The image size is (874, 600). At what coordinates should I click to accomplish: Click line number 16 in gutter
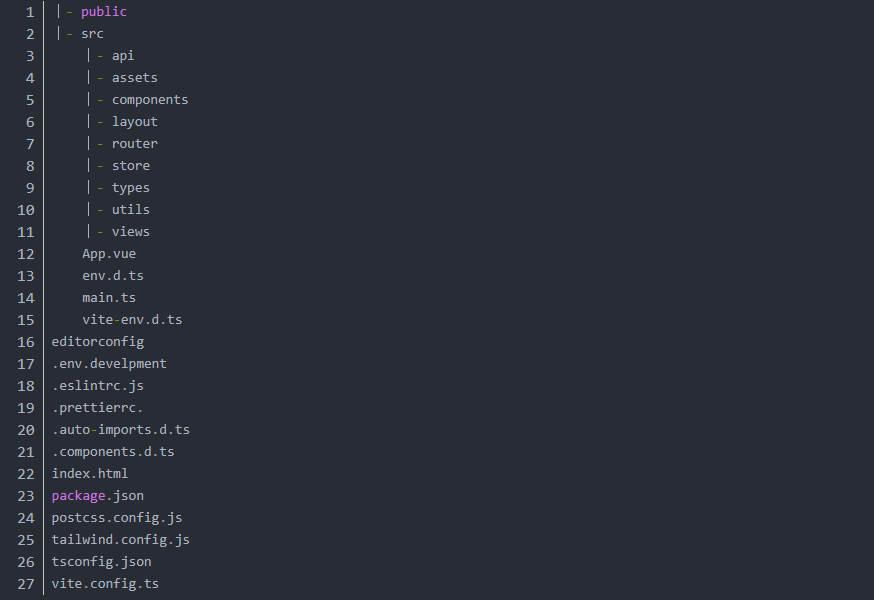[26, 342]
